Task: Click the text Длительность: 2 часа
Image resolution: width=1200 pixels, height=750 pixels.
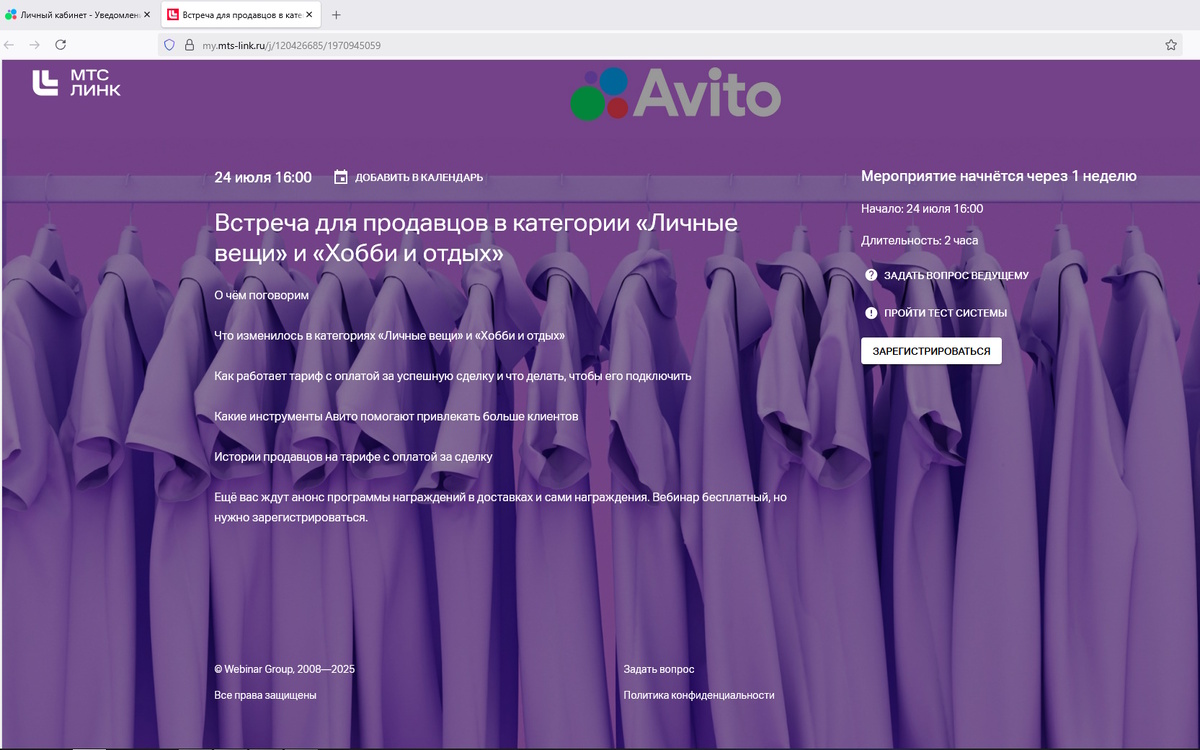Action: pos(919,241)
